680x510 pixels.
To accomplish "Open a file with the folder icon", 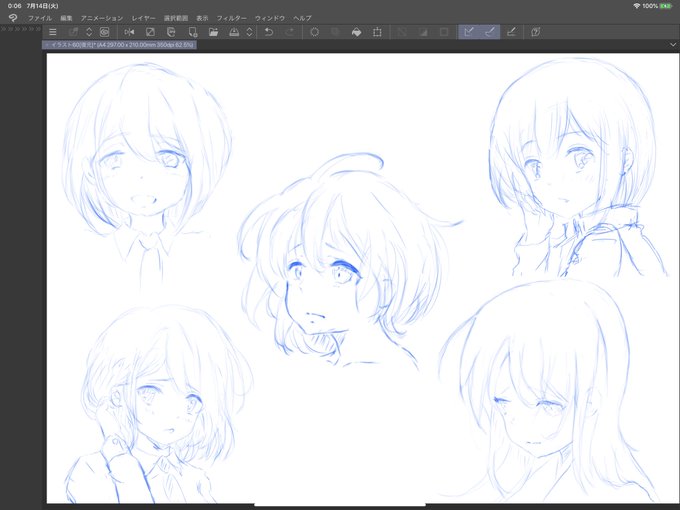I will point(213,32).
